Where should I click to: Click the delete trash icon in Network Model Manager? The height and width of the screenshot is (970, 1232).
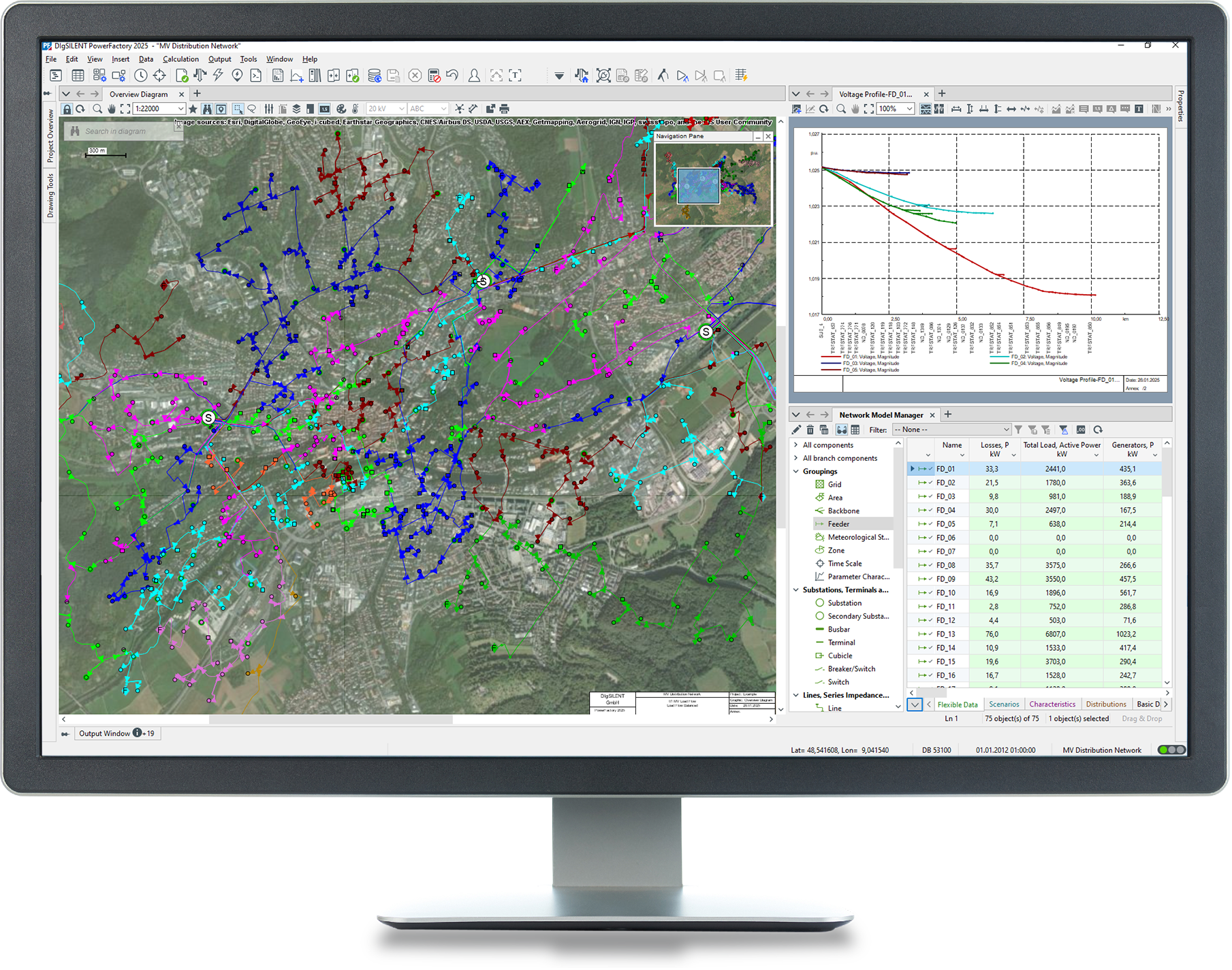[810, 430]
